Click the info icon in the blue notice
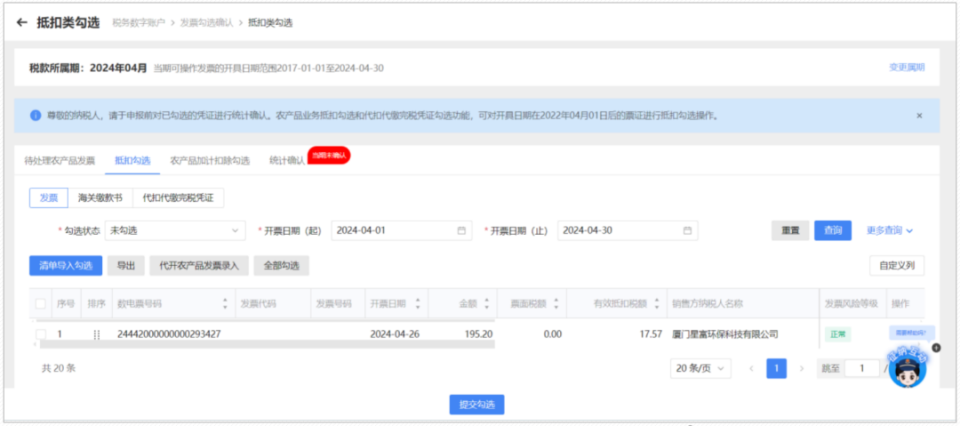This screenshot has width=960, height=426. (36, 115)
